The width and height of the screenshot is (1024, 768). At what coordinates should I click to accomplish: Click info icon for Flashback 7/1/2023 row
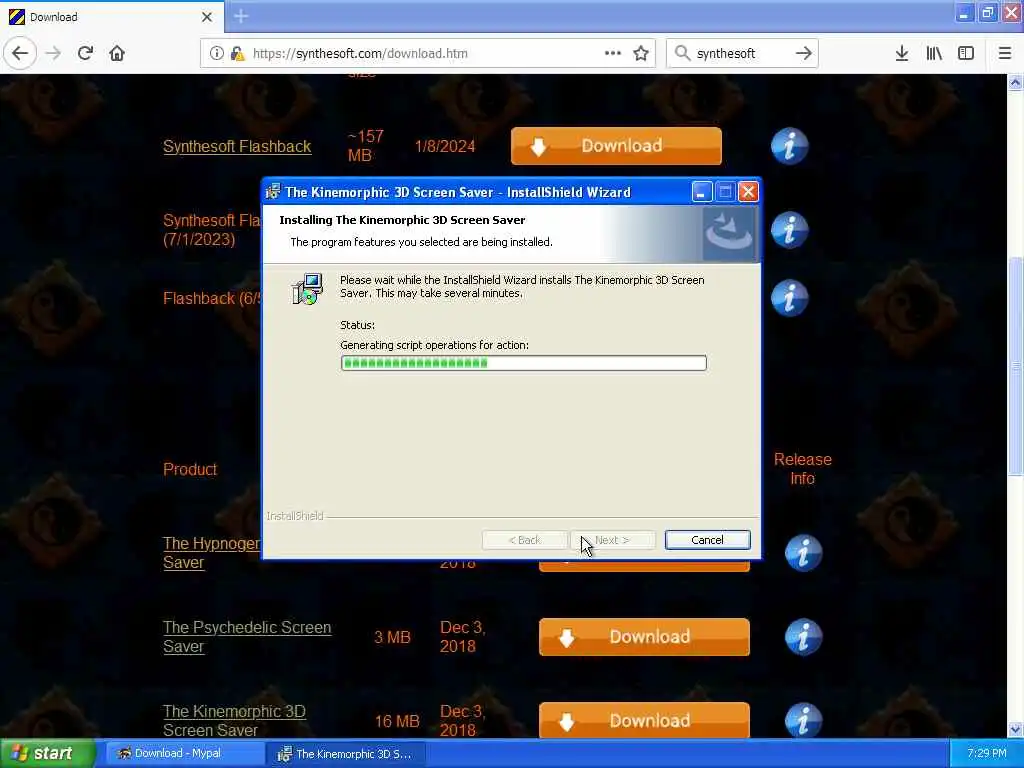click(x=790, y=230)
